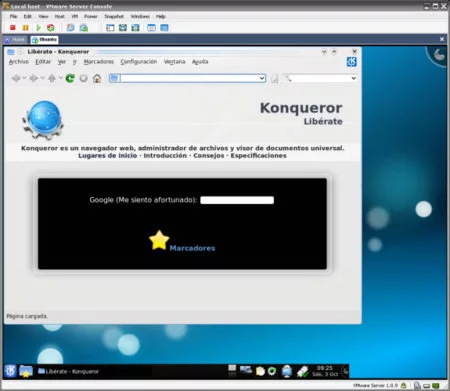Go forward with Konqueror's forward arrow
Image resolution: width=450 pixels, height=391 pixels.
point(33,78)
